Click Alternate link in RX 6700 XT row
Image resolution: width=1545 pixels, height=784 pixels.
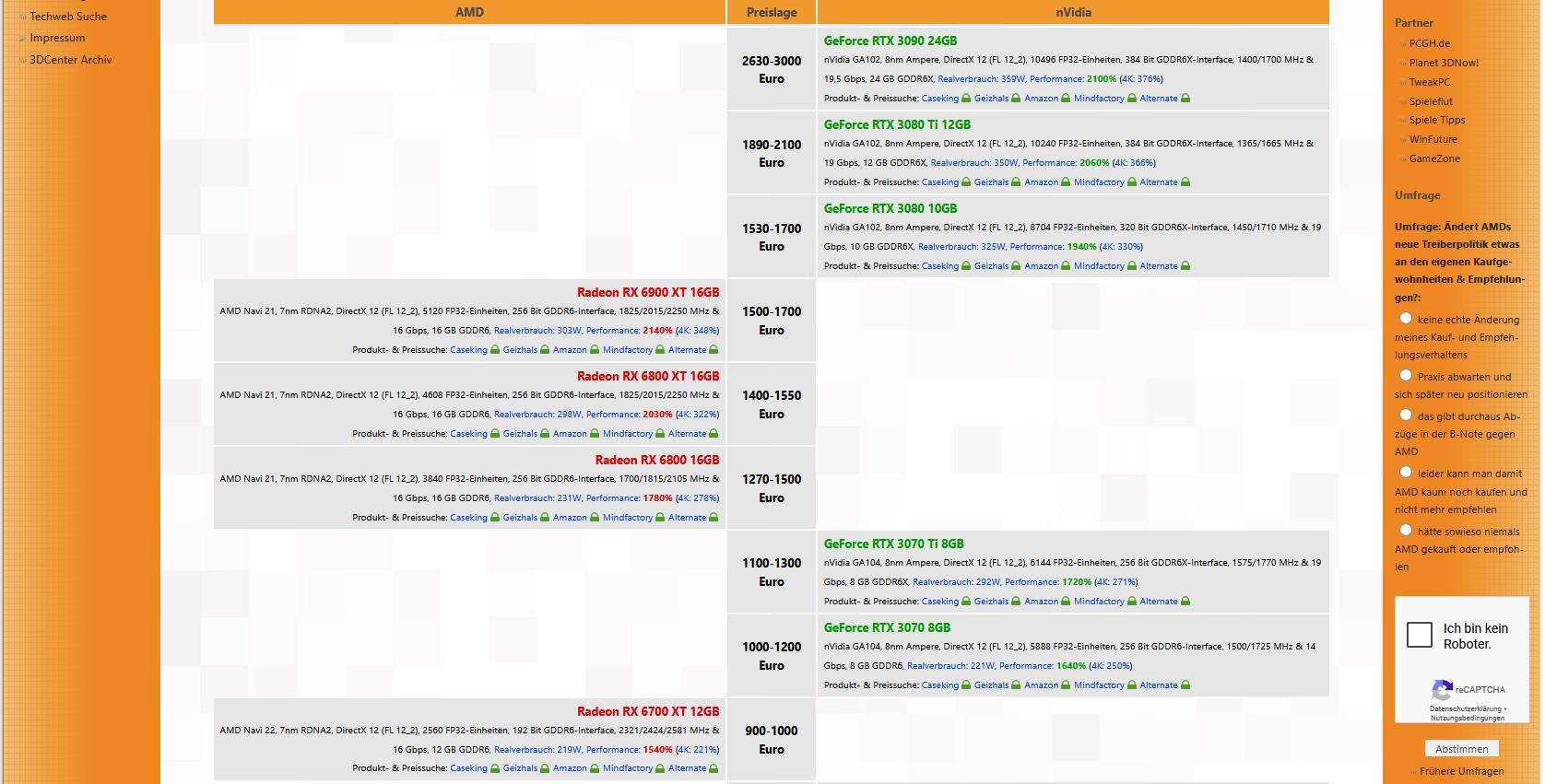[x=687, y=768]
